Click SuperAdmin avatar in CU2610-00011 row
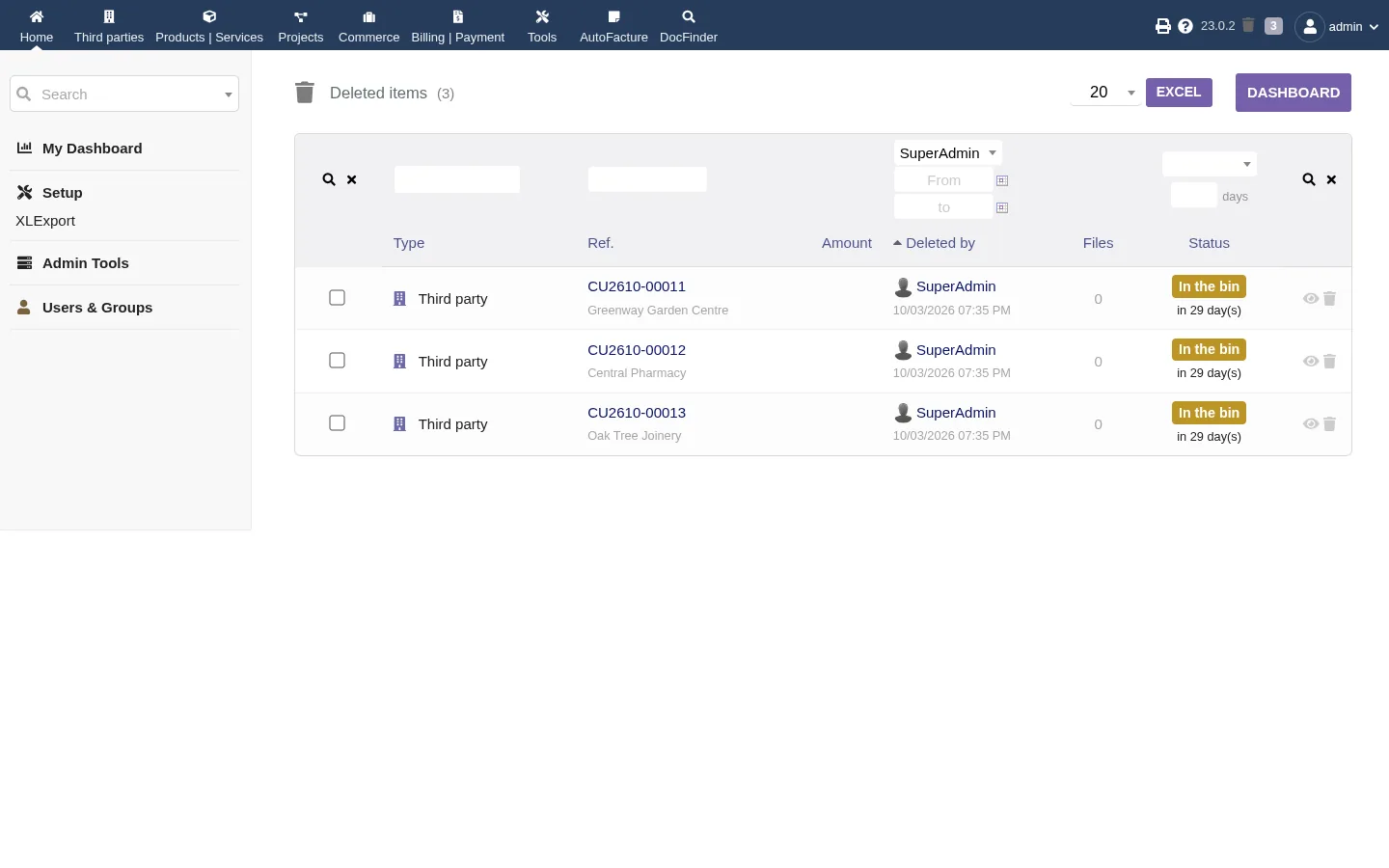The image size is (1389, 868). click(903, 286)
